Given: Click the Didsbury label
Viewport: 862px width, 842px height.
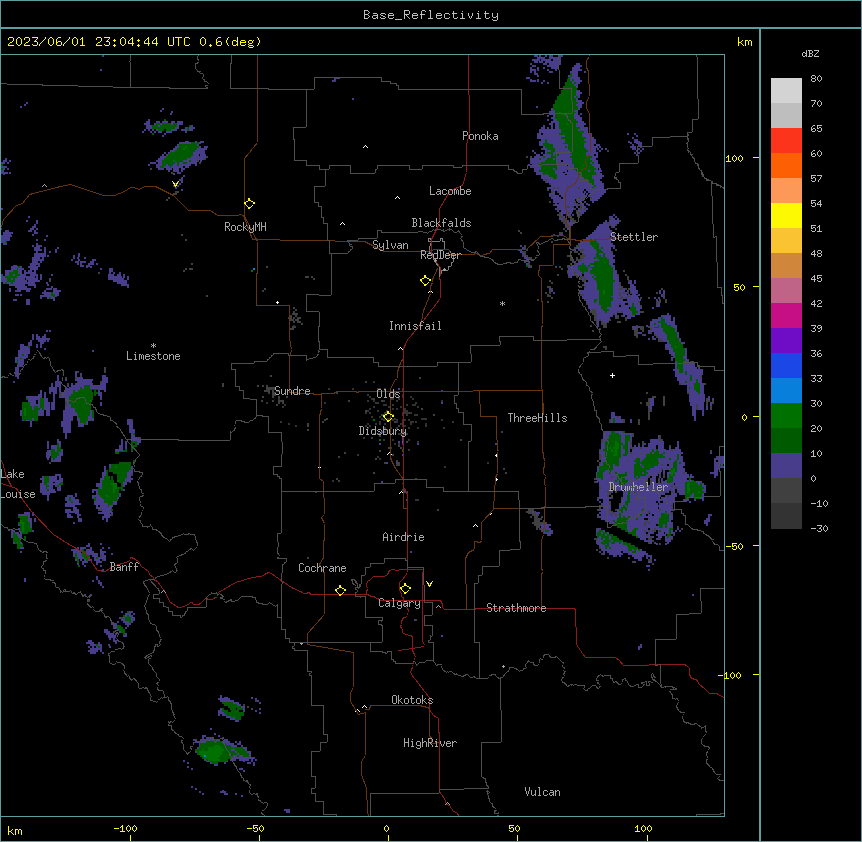Looking at the screenshot, I should tap(383, 431).
